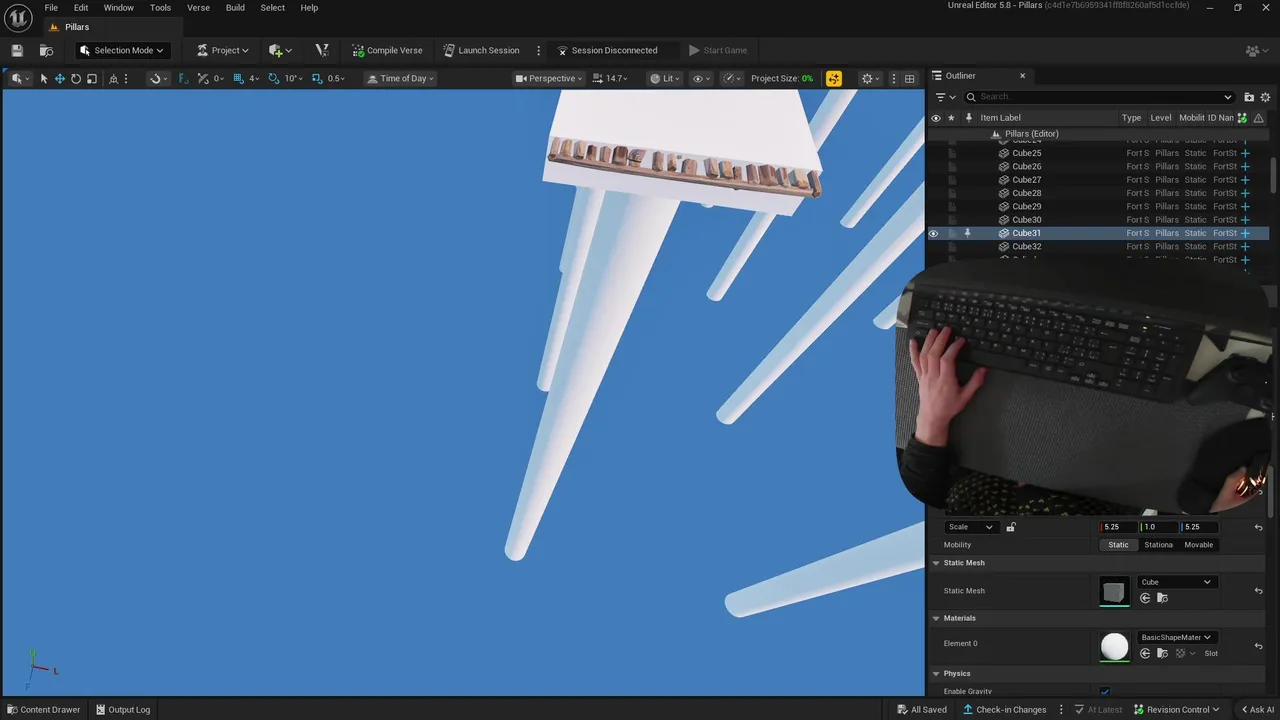The width and height of the screenshot is (1280, 720).
Task: Open the Build menu
Action: click(x=235, y=8)
